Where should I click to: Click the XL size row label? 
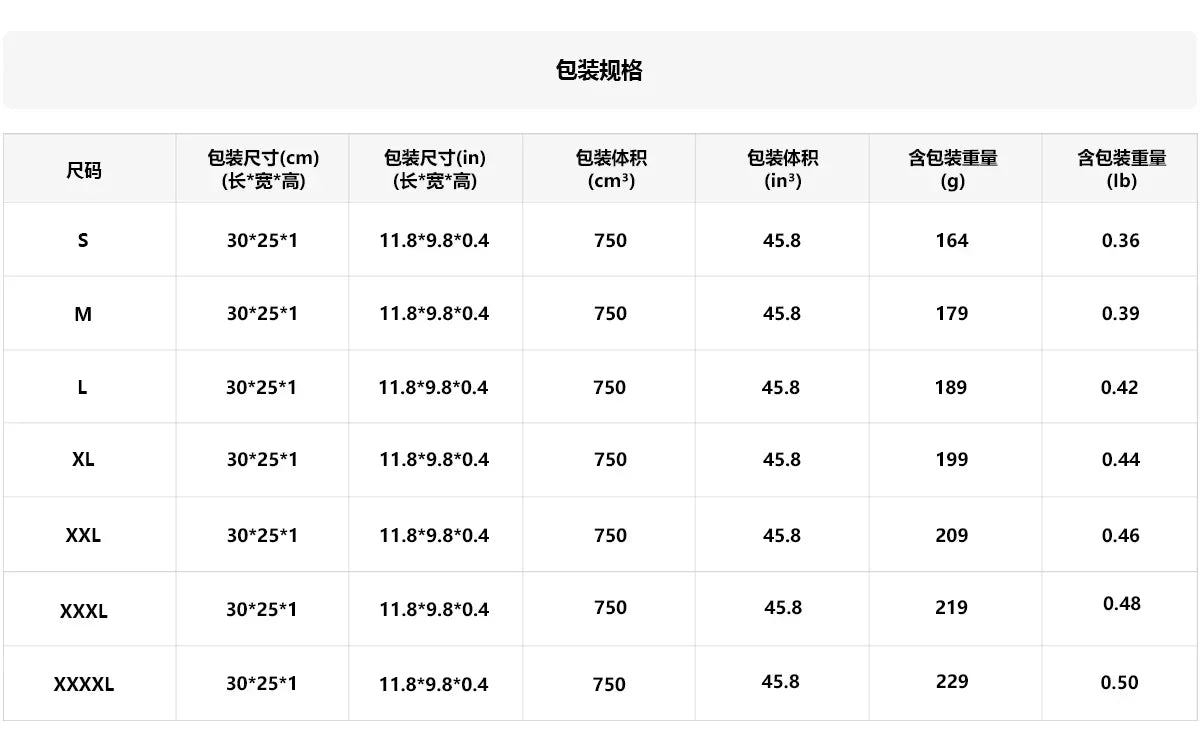(x=83, y=460)
